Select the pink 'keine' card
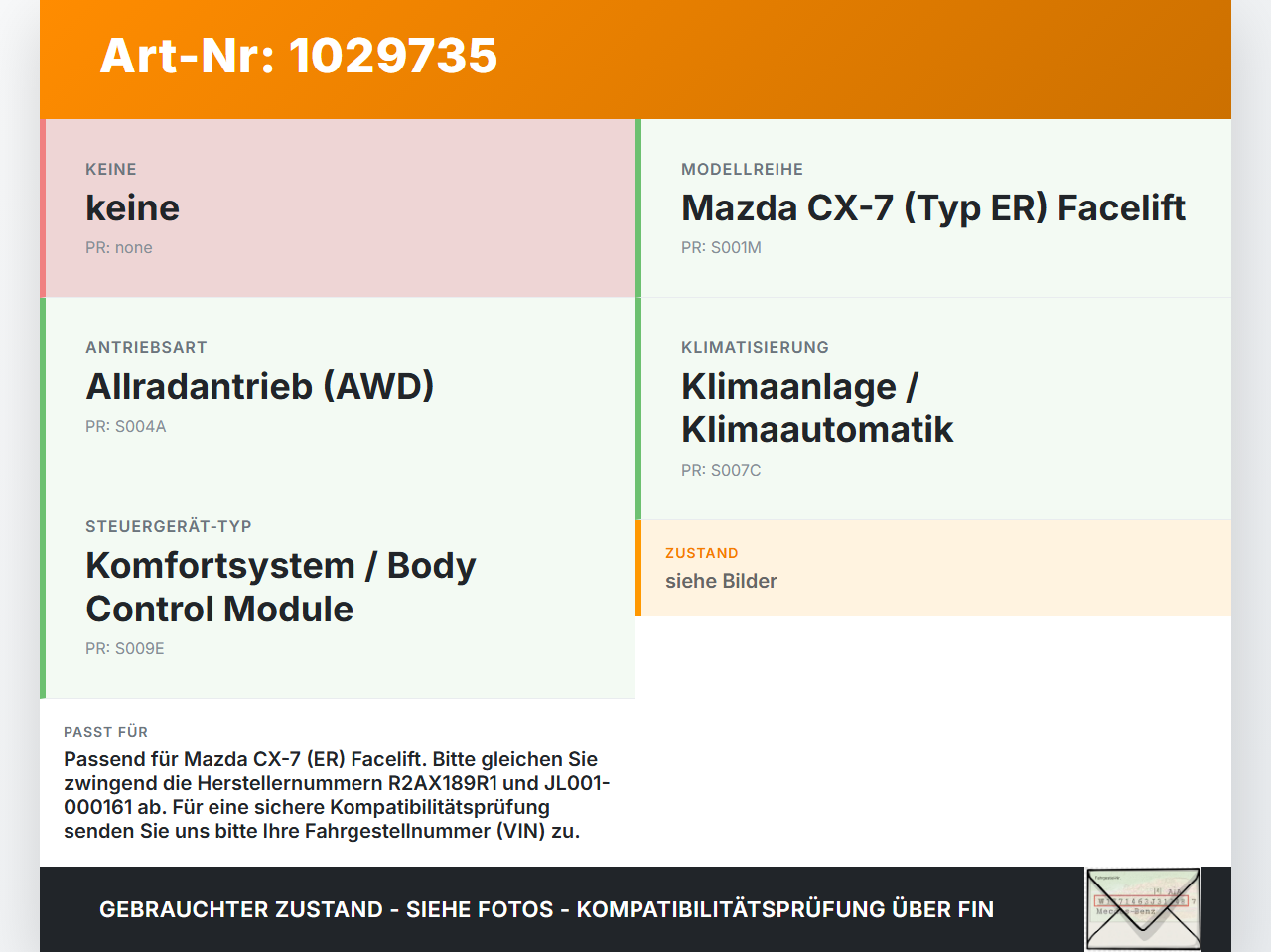Image resolution: width=1271 pixels, height=952 pixels. pos(338,208)
